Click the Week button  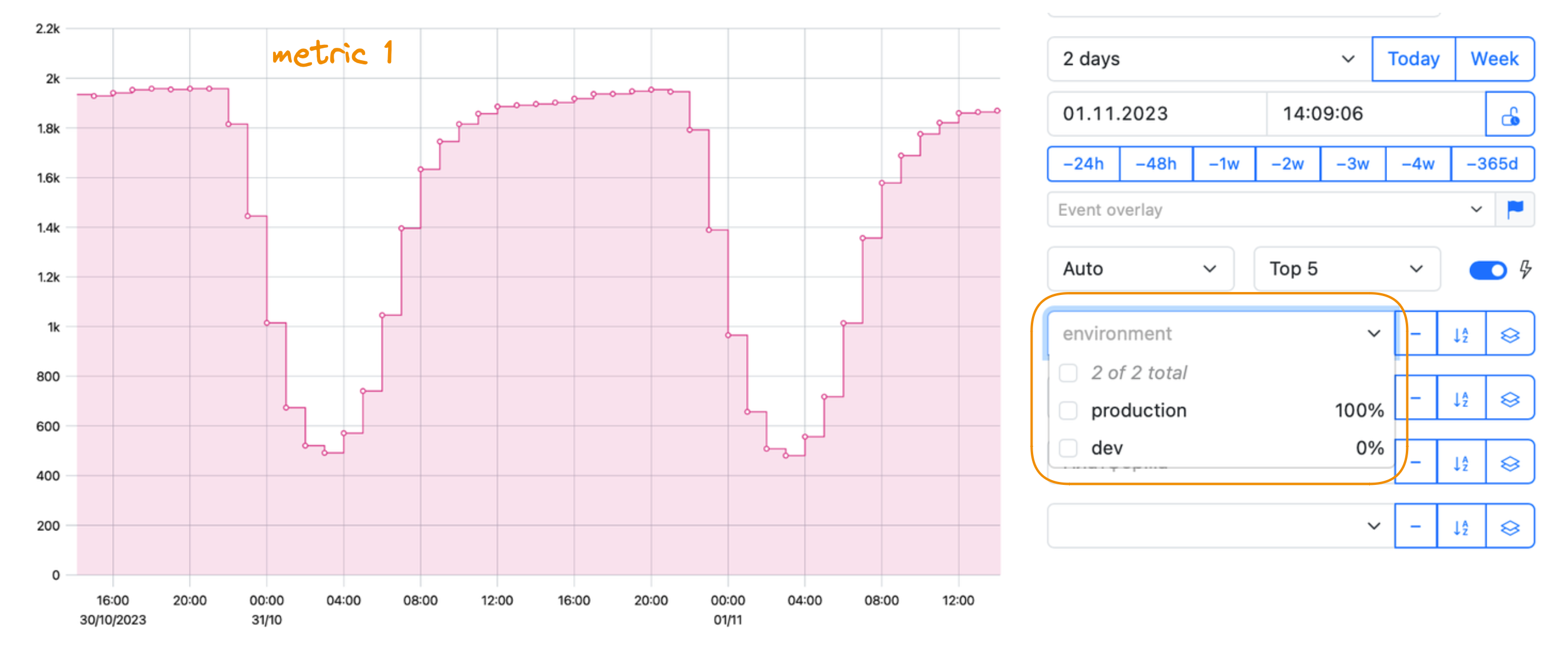[1494, 59]
